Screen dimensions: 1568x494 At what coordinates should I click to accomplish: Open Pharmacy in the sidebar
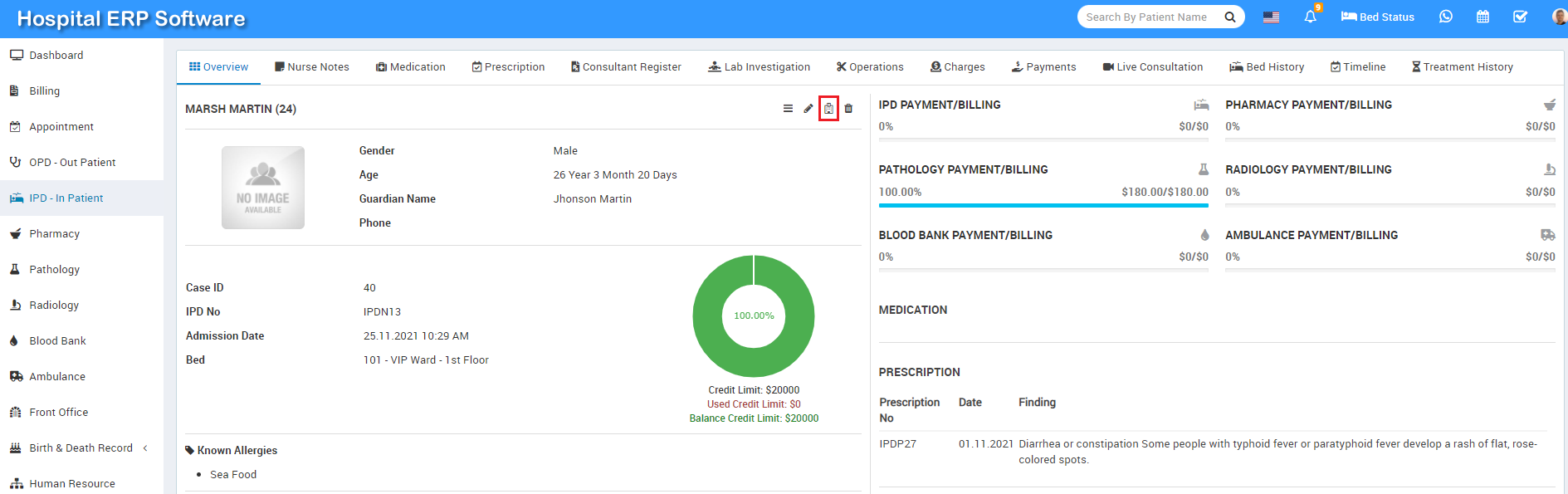click(55, 234)
